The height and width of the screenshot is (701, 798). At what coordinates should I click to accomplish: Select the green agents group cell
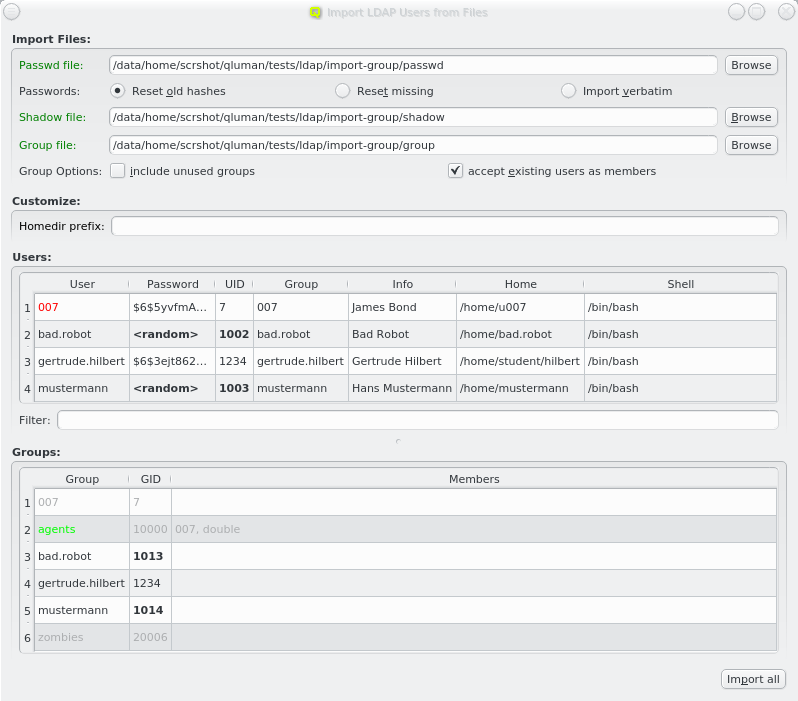point(82,529)
